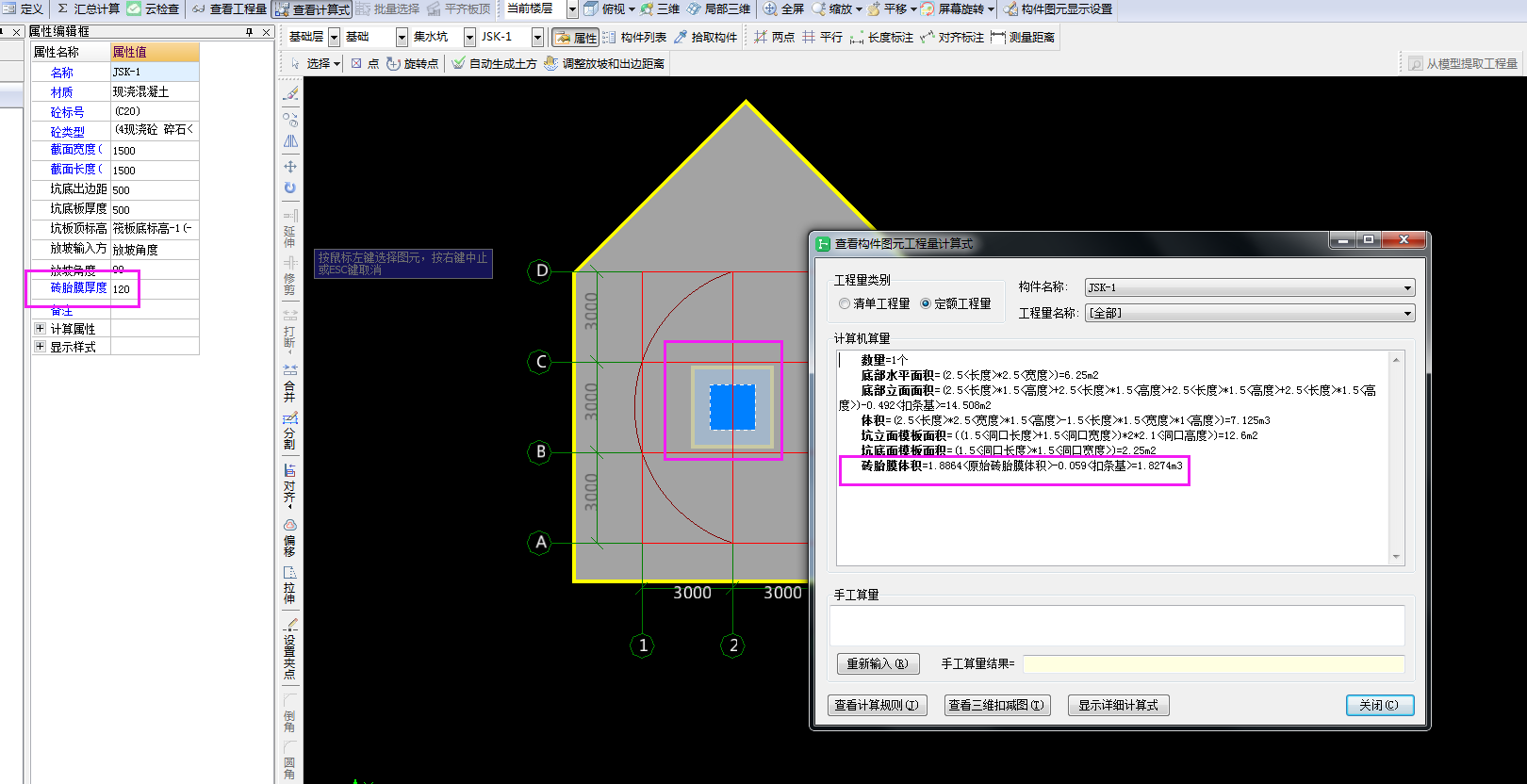Choose 对齐标注 aligned dimension tool
Viewport: 1527px width, 784px height.
click(952, 37)
